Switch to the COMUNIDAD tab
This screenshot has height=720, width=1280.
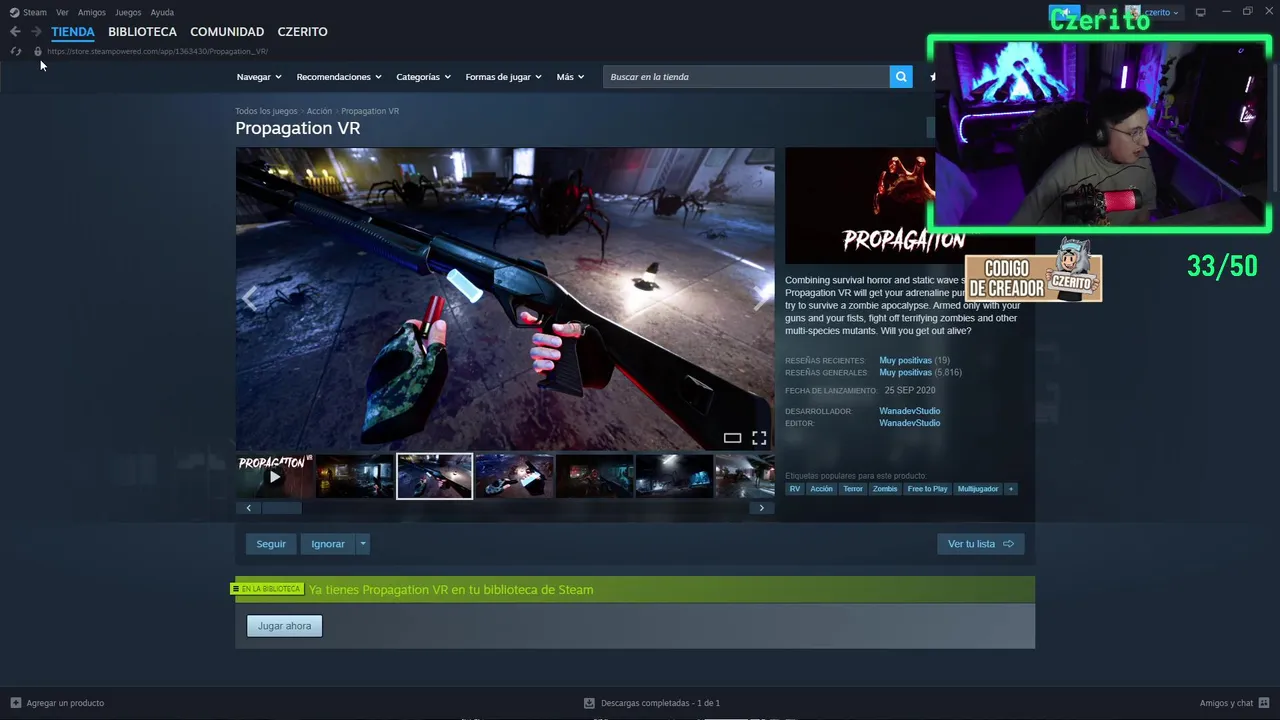click(x=227, y=32)
